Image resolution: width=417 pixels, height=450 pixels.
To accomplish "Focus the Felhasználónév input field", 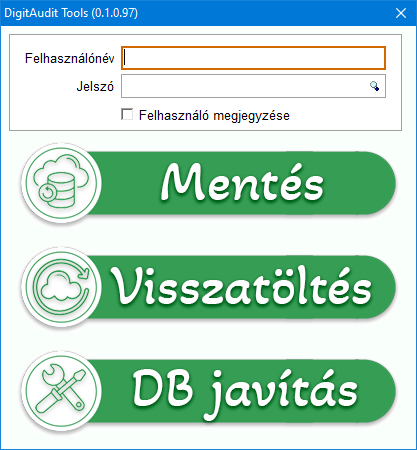I will [x=253, y=58].
